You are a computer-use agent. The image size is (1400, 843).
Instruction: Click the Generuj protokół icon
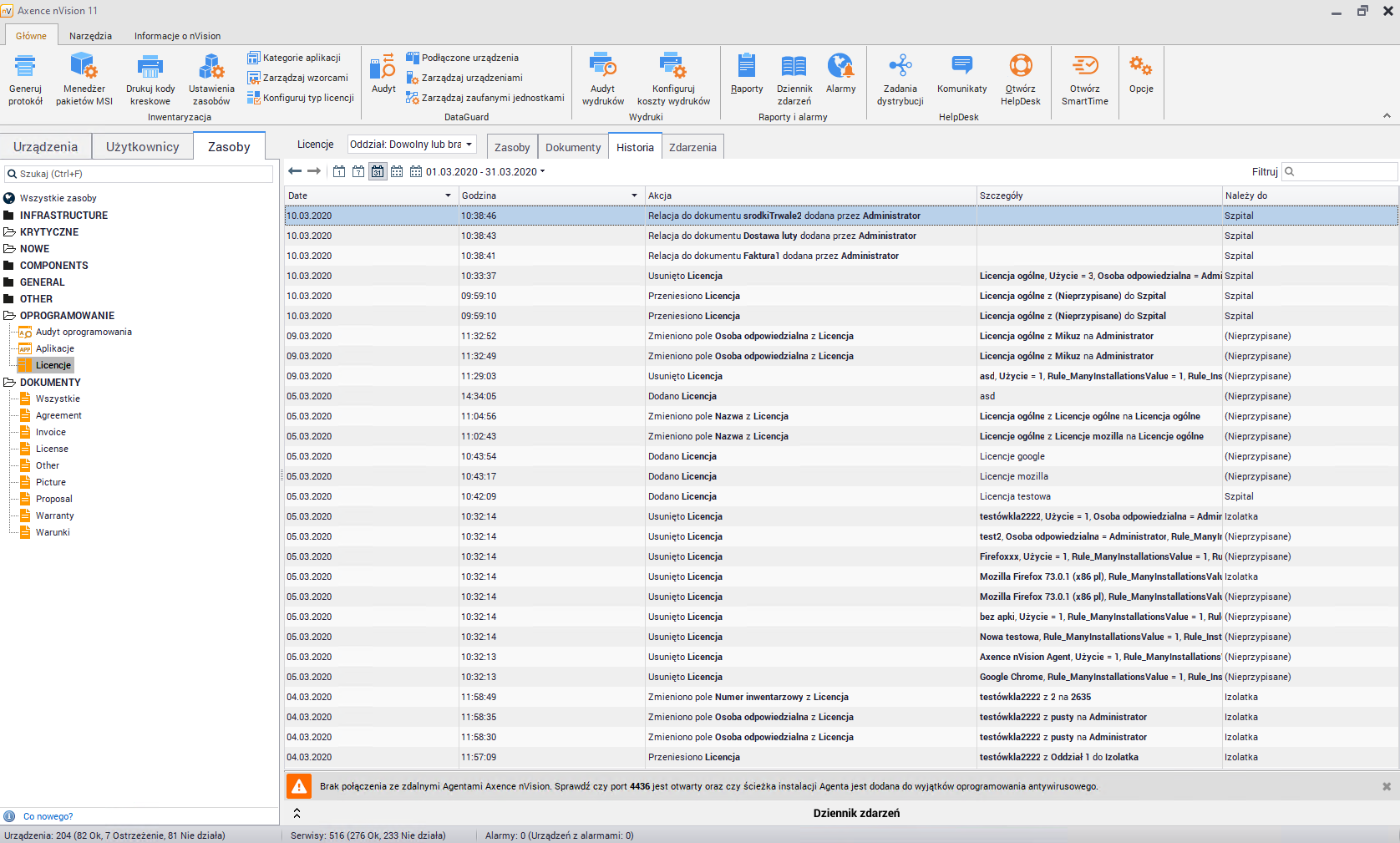[x=25, y=67]
